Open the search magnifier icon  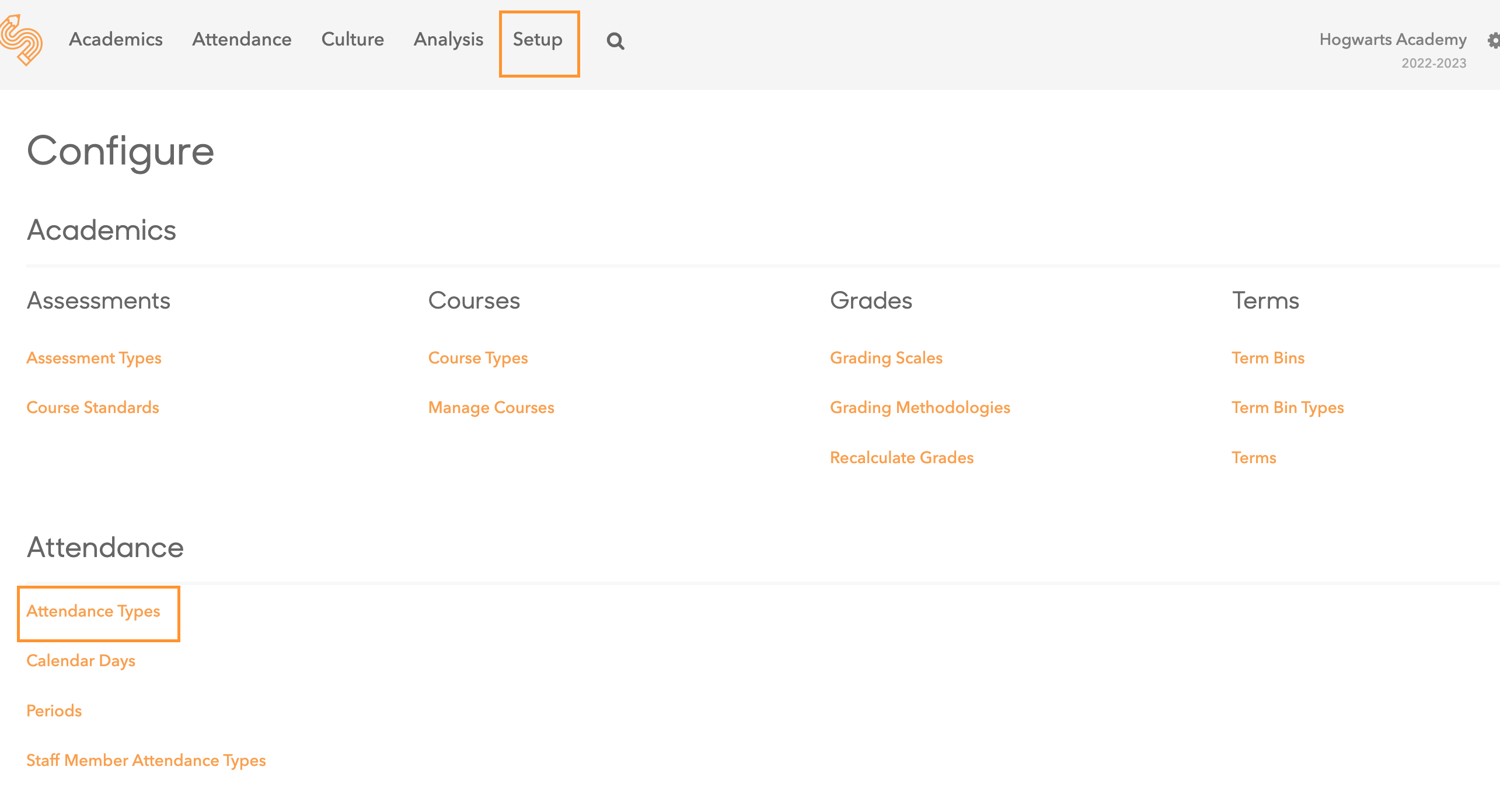pyautogui.click(x=615, y=41)
